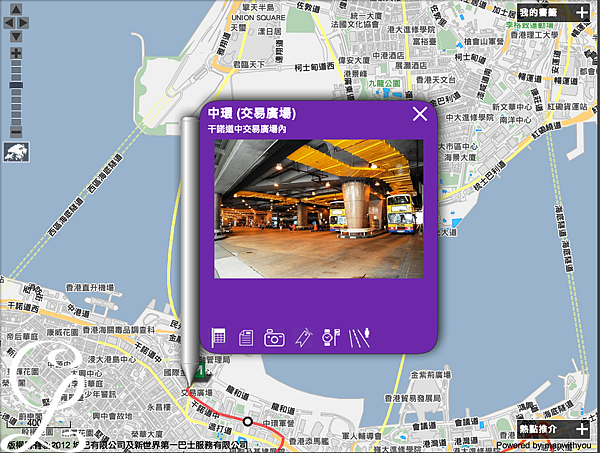Close the 中環 (交易廣場) info popup
Screen dimensions: 600x453
coord(420,114)
